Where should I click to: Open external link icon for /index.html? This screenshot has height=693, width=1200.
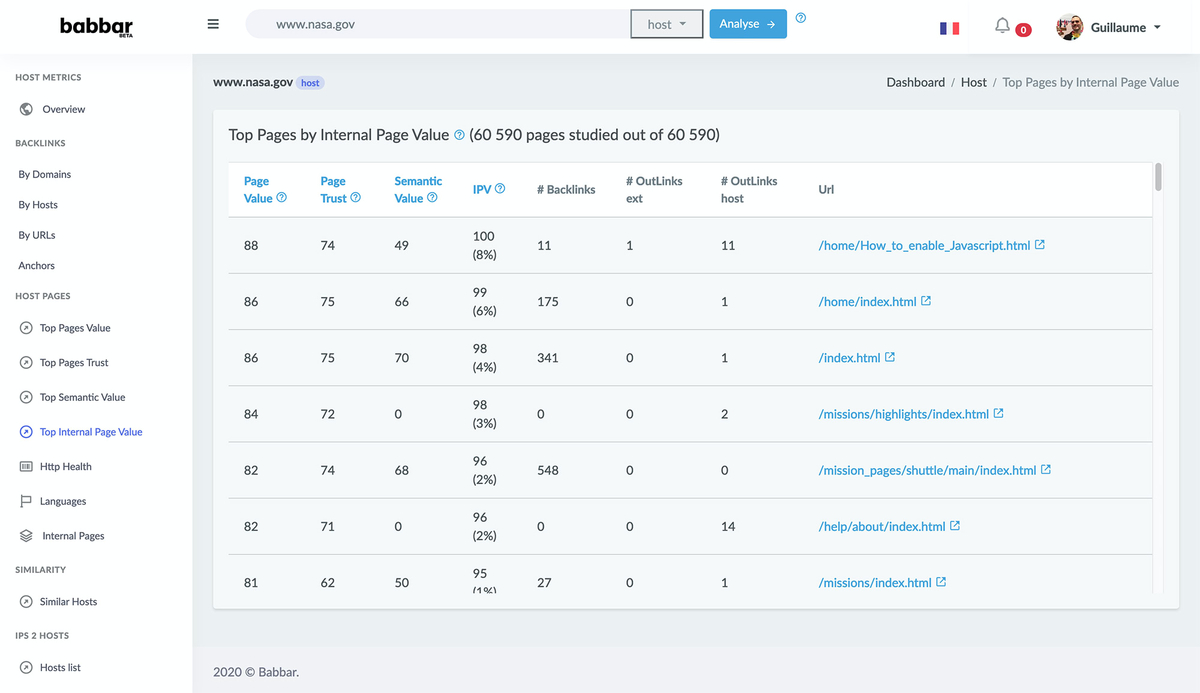pos(890,357)
